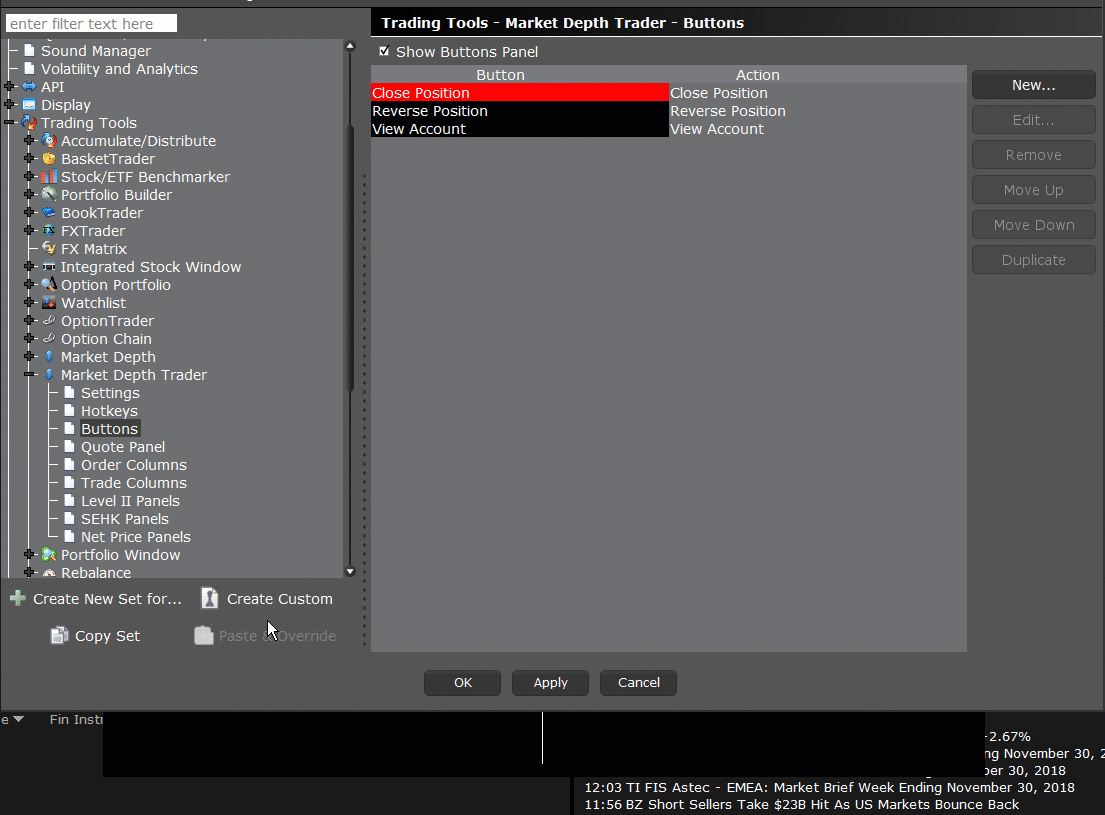Screen dimensions: 1105x815
Task: Expand the API tree node
Action: 9,87
